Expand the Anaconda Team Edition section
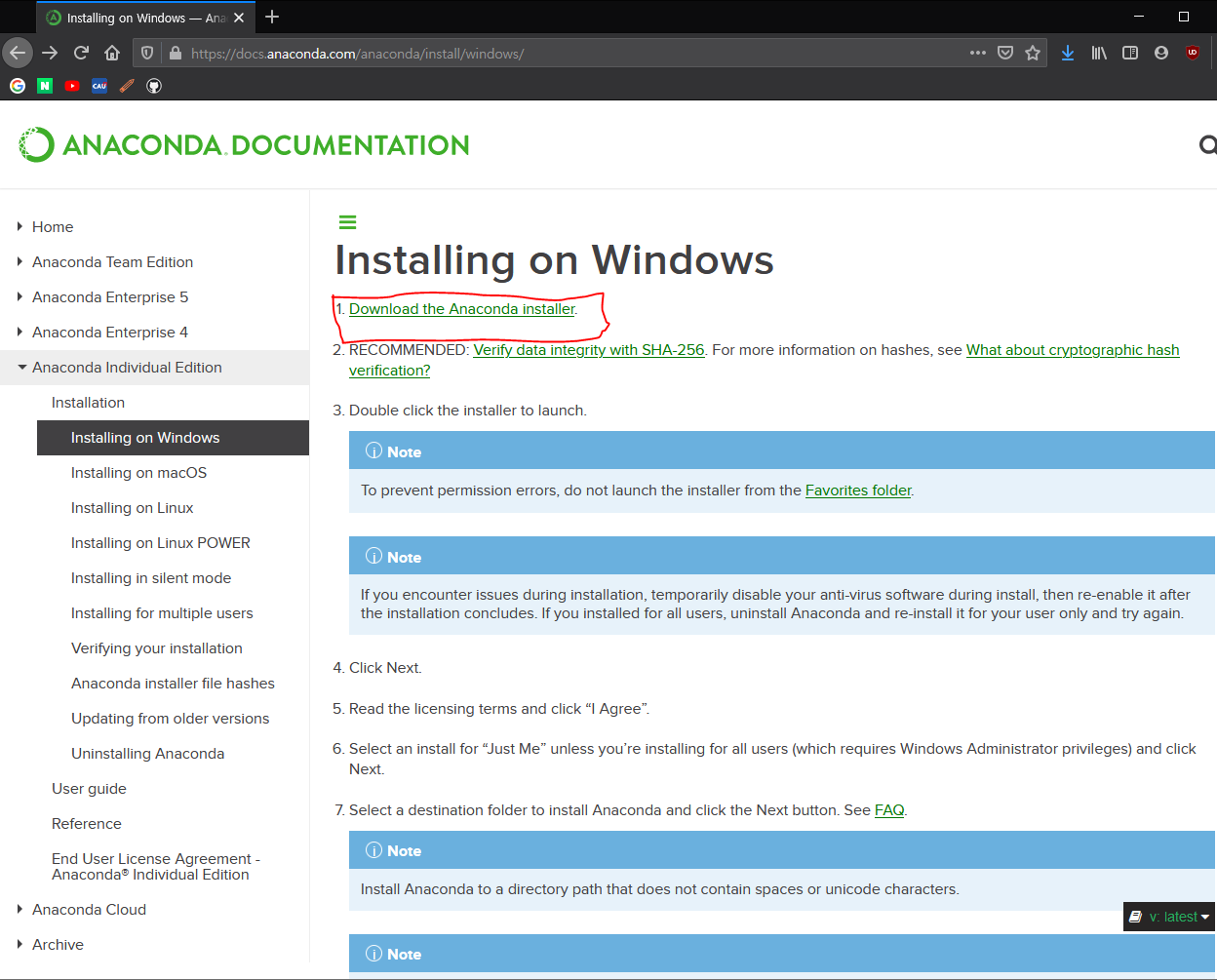 (20, 261)
